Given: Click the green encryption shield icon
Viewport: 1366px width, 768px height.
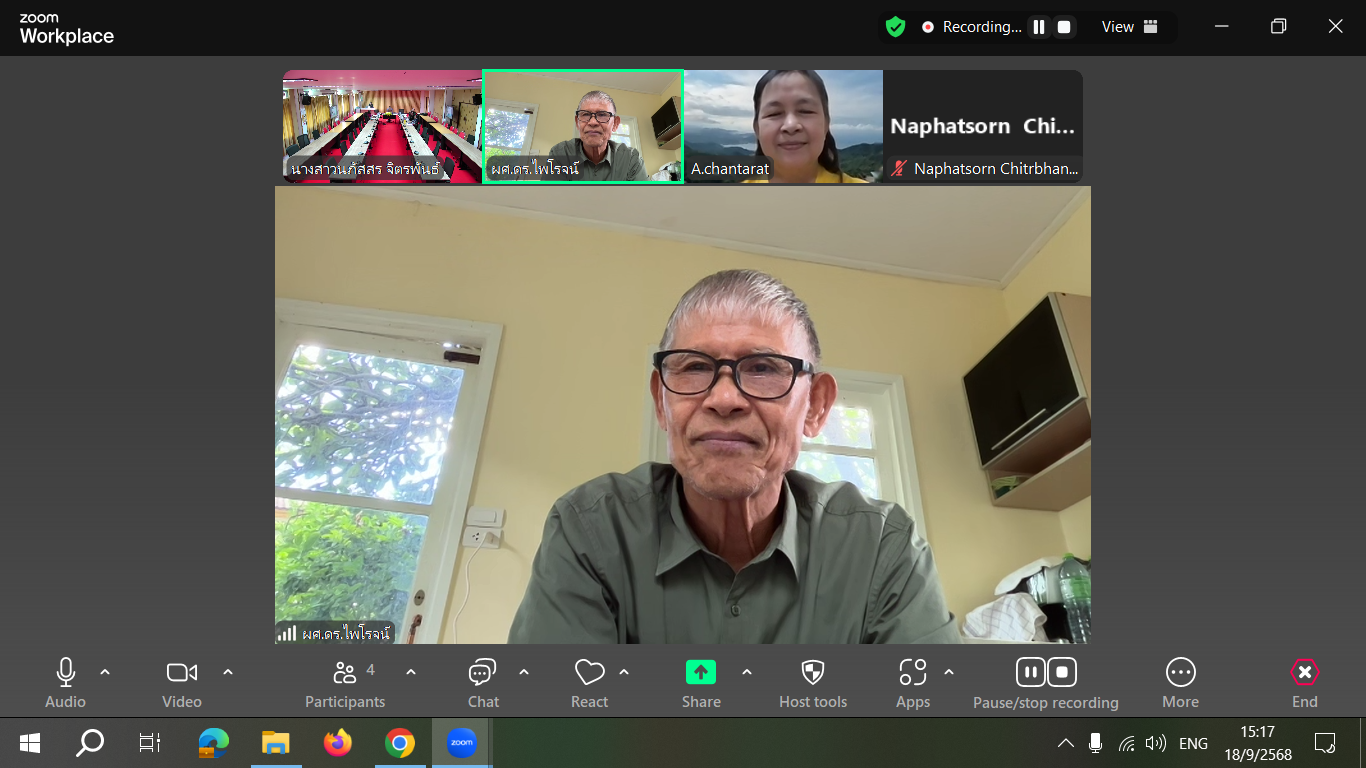Looking at the screenshot, I should point(895,27).
